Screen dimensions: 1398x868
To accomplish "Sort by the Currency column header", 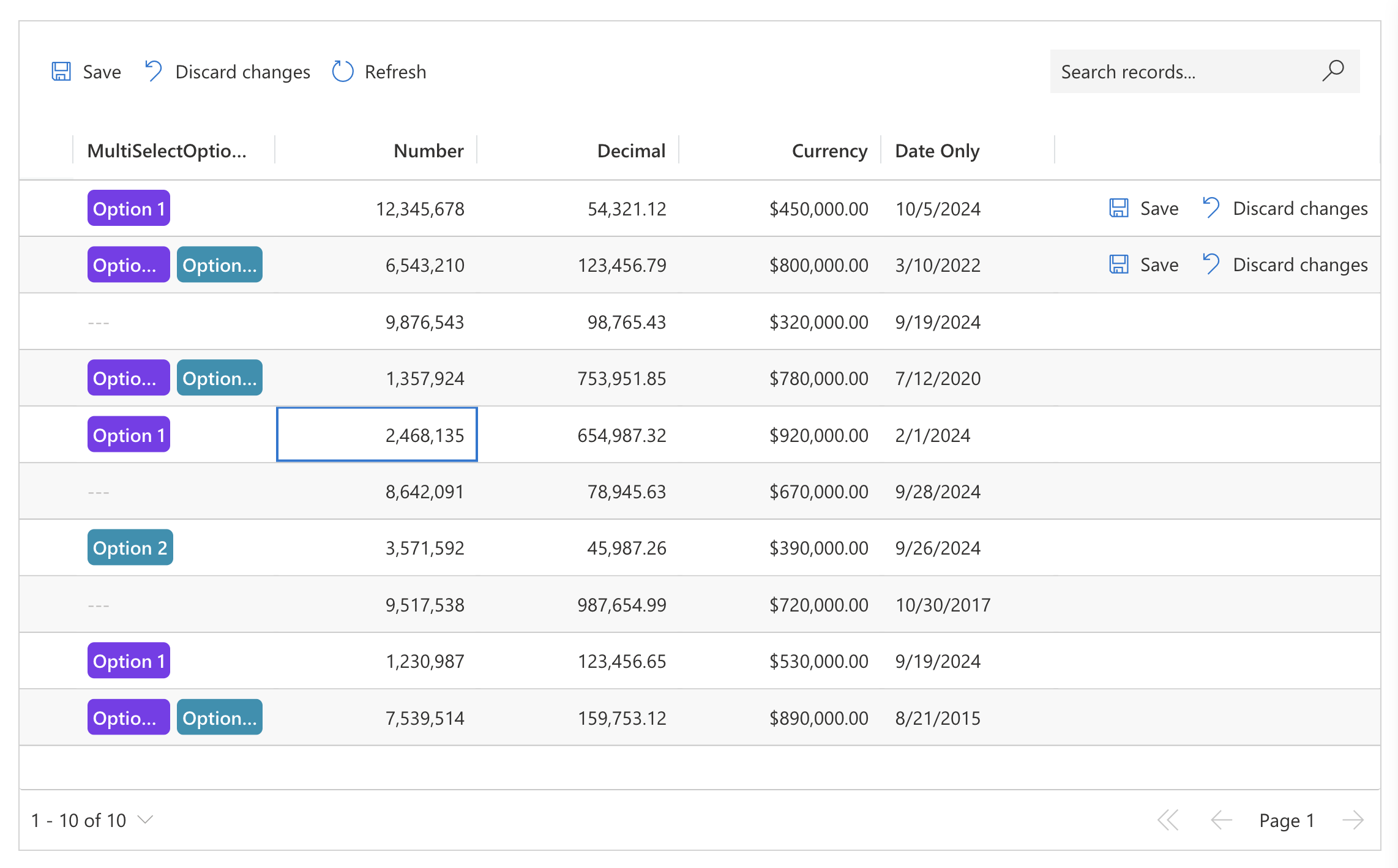I will [829, 151].
